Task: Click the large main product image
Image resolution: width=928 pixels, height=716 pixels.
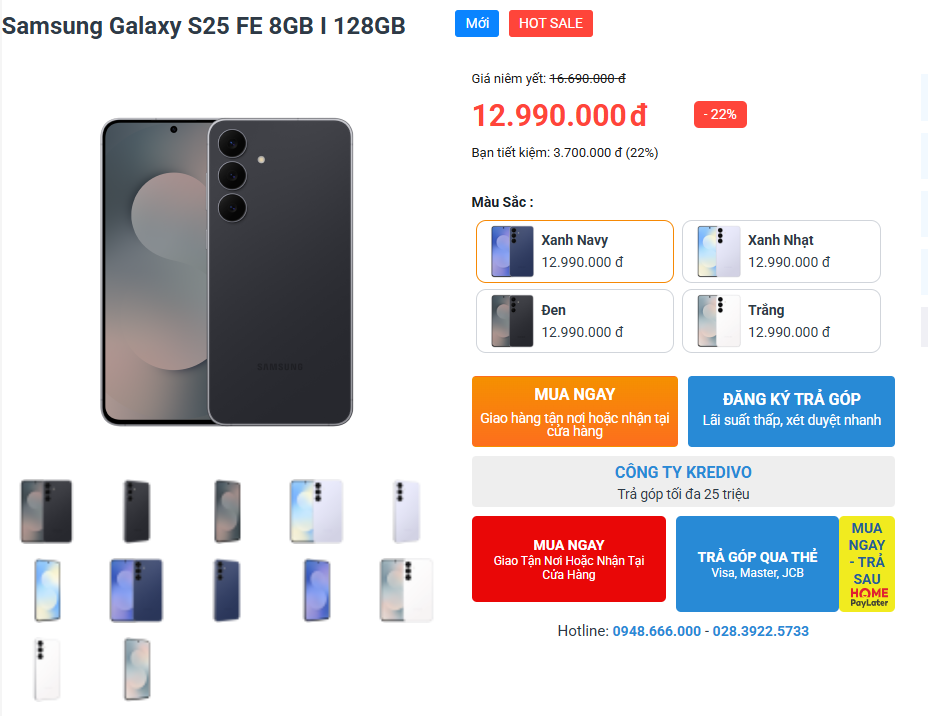Action: click(x=227, y=271)
